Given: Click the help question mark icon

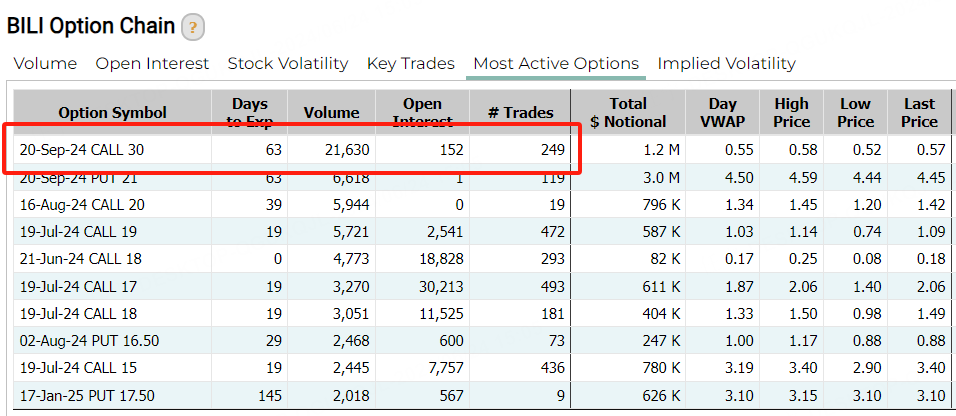Looking at the screenshot, I should coord(192,27).
